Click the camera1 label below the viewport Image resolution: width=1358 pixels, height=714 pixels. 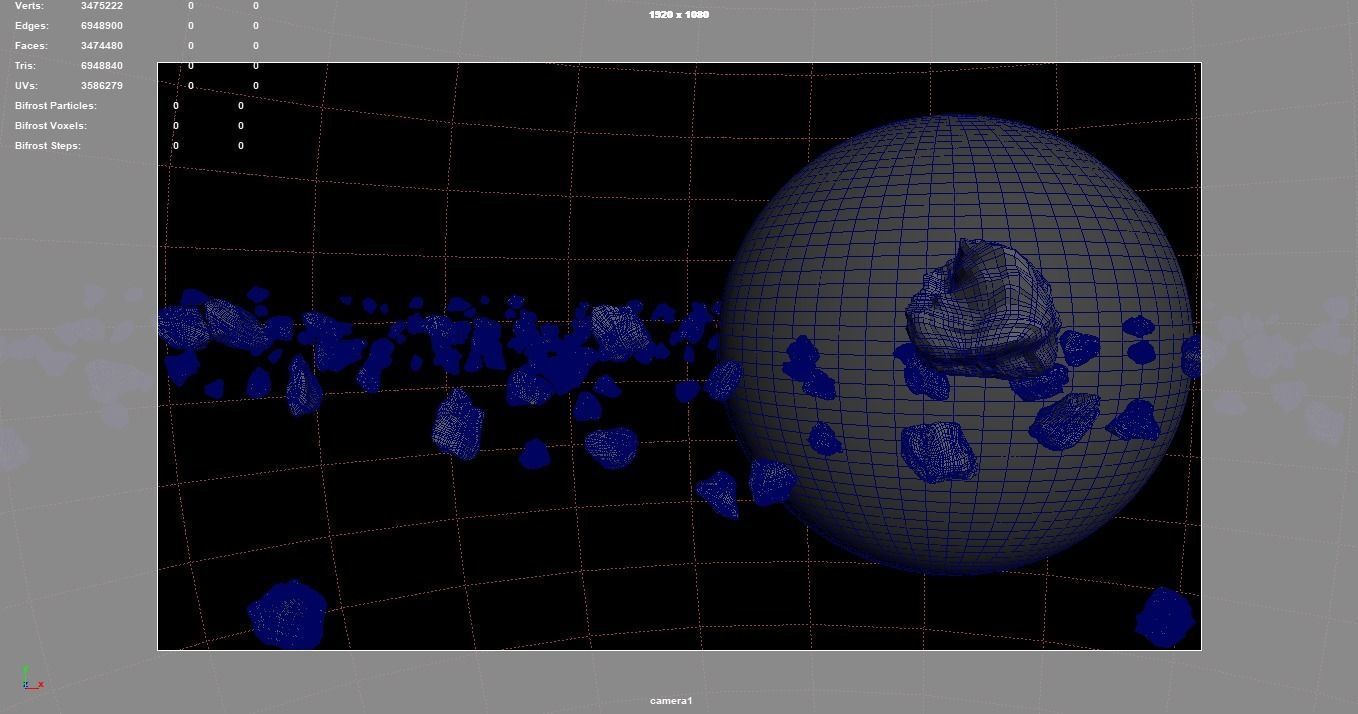pyautogui.click(x=671, y=701)
